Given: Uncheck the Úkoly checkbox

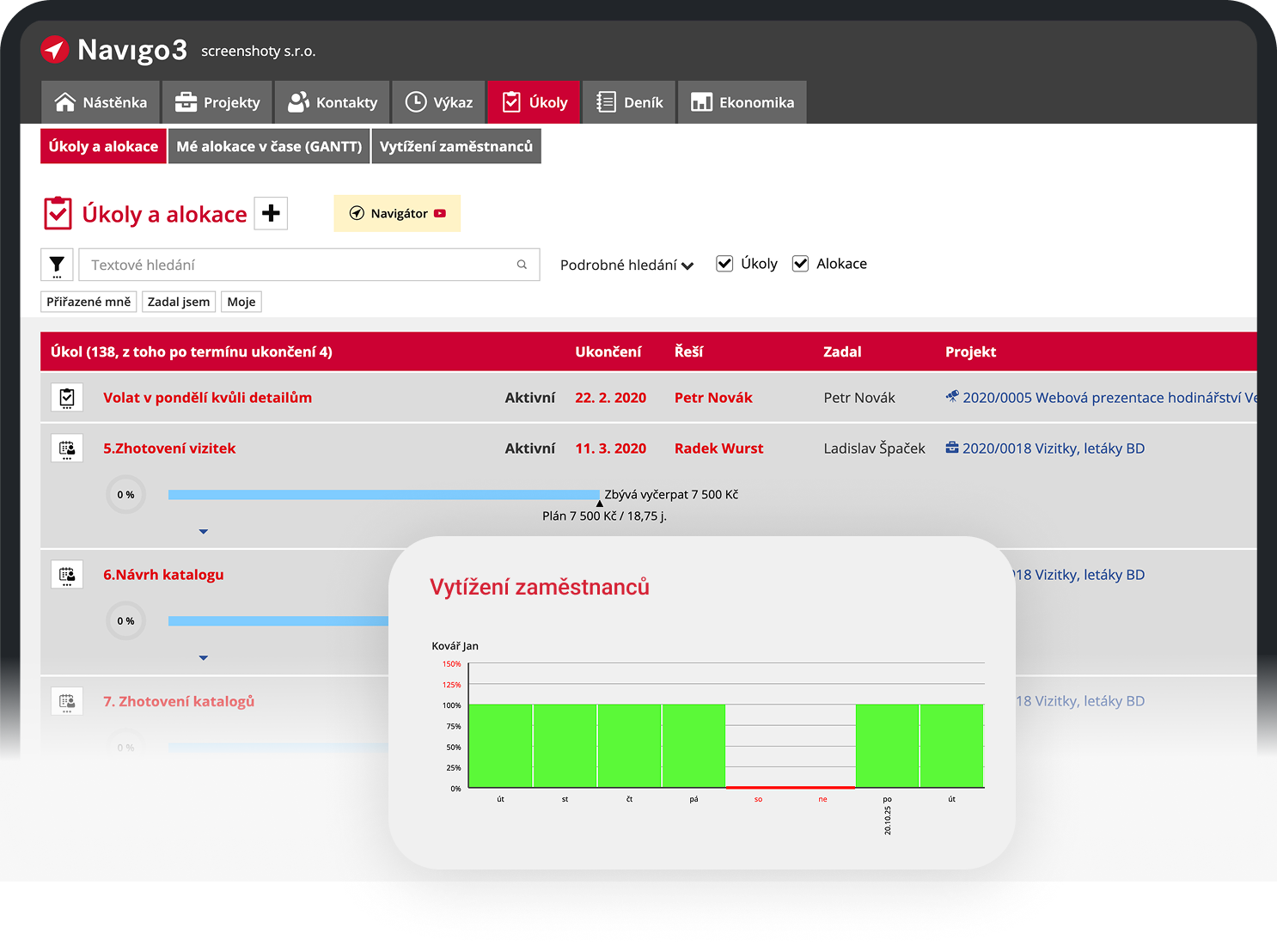Looking at the screenshot, I should pyautogui.click(x=724, y=264).
